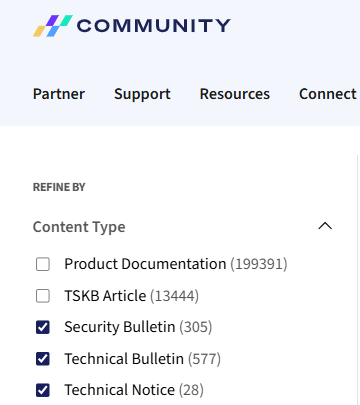The image size is (360, 405).
Task: Check the TSKB Article checkbox
Action: (x=43, y=296)
